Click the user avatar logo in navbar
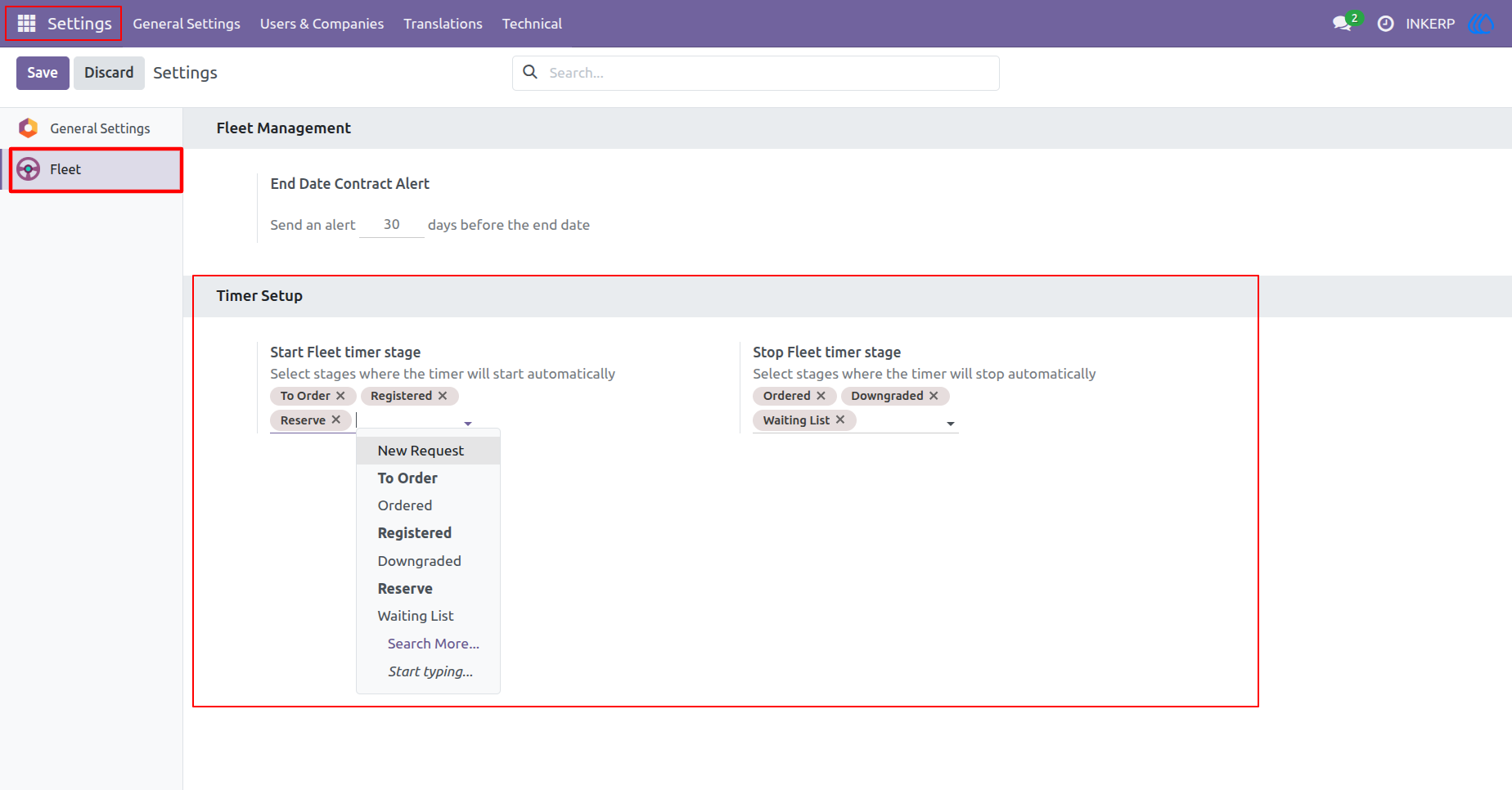Viewport: 1512px width, 790px height. pos(1482,24)
